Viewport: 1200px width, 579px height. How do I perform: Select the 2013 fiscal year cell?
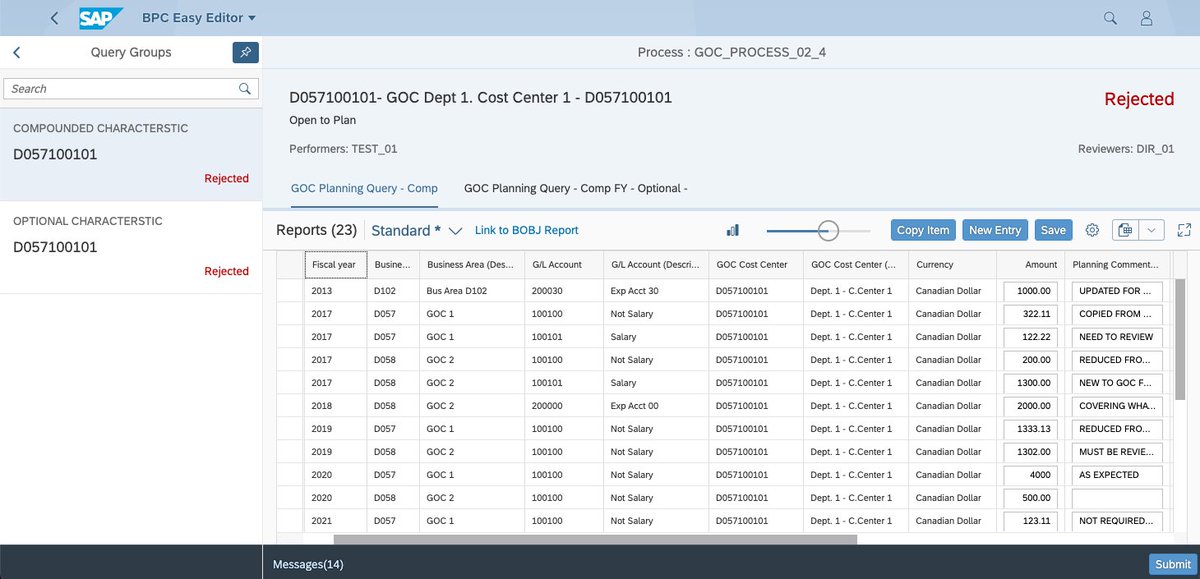click(335, 291)
